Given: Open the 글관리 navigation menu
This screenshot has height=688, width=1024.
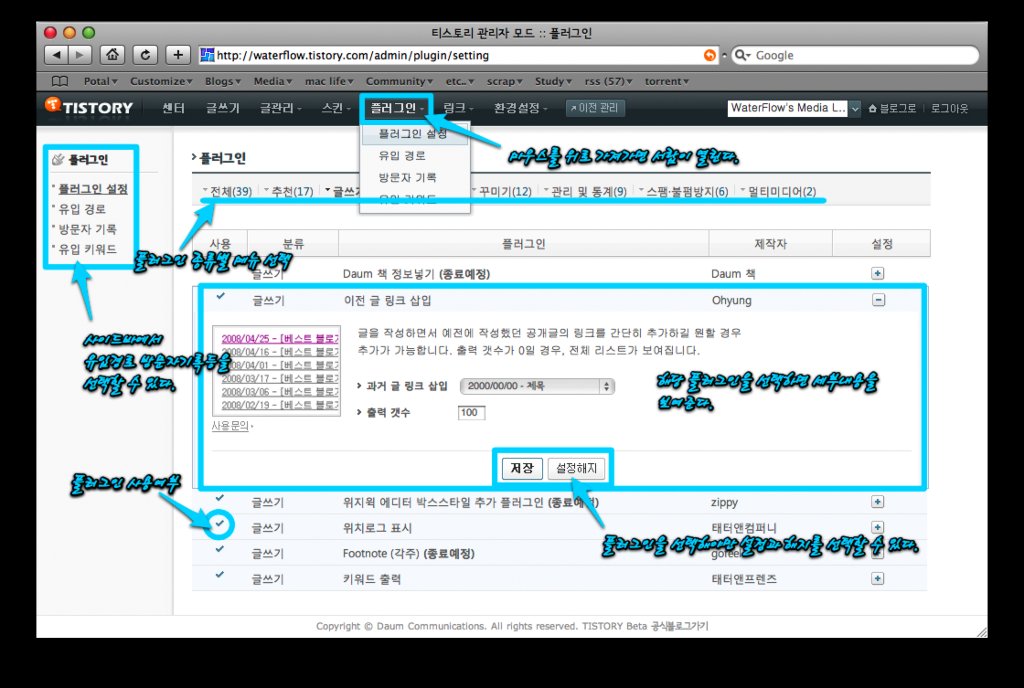Looking at the screenshot, I should click(x=280, y=108).
